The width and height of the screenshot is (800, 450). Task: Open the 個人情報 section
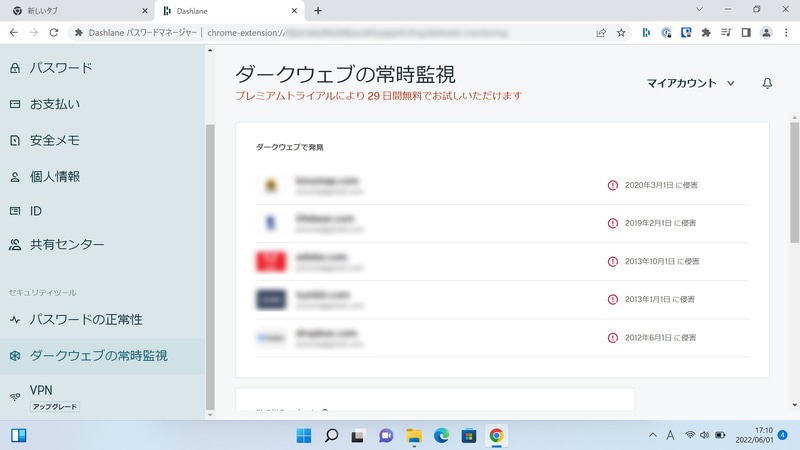55,177
